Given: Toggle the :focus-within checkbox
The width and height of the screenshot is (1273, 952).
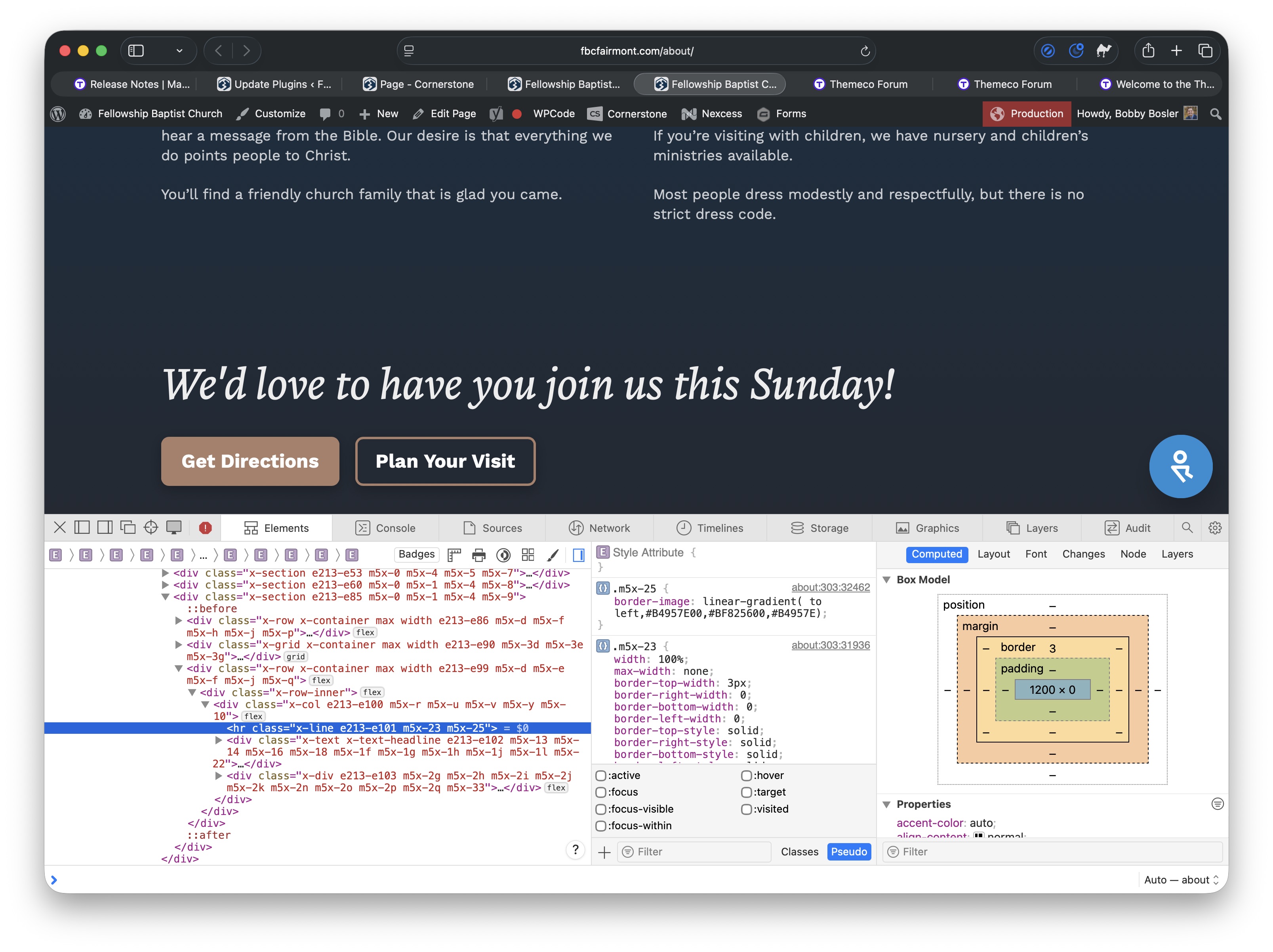Looking at the screenshot, I should 601,825.
